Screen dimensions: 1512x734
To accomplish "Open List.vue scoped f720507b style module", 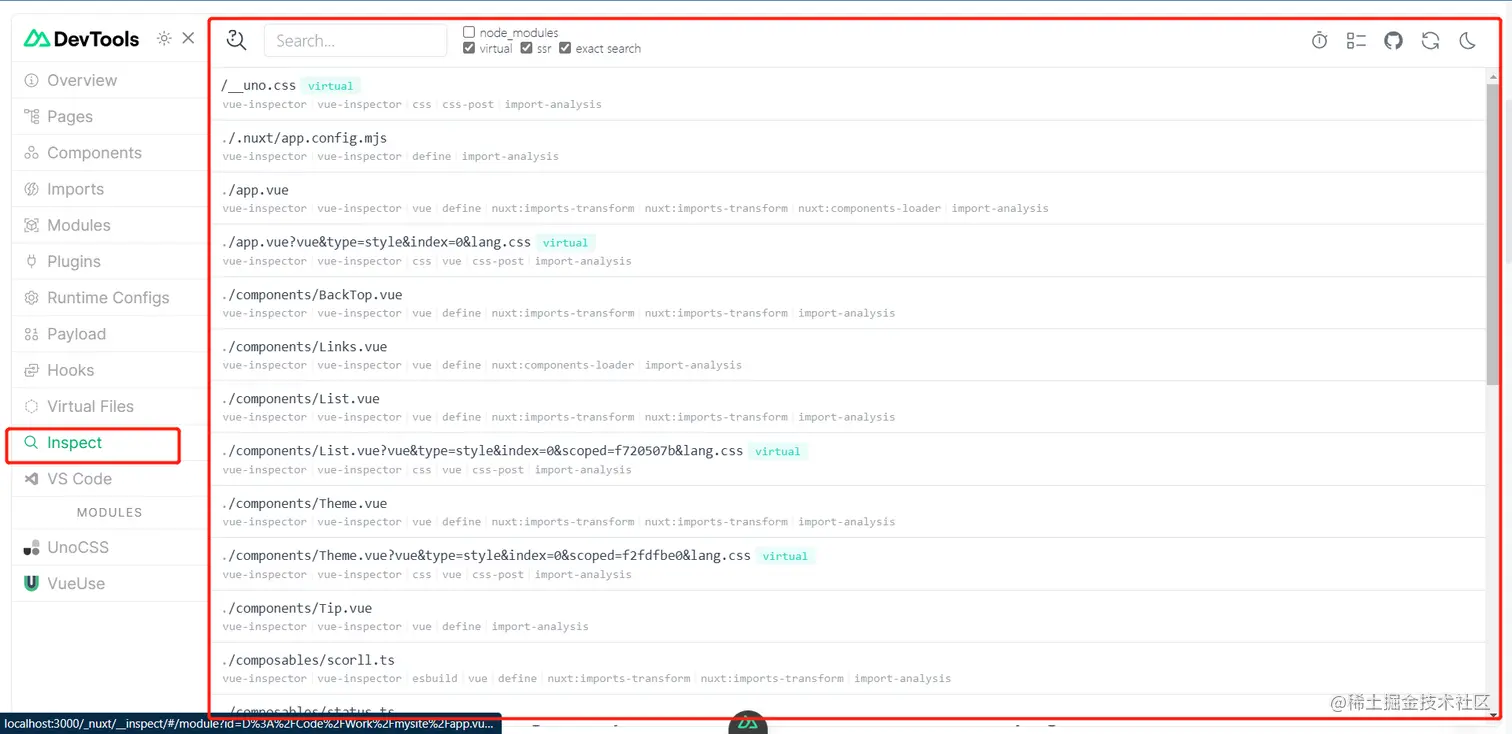I will point(849,459).
